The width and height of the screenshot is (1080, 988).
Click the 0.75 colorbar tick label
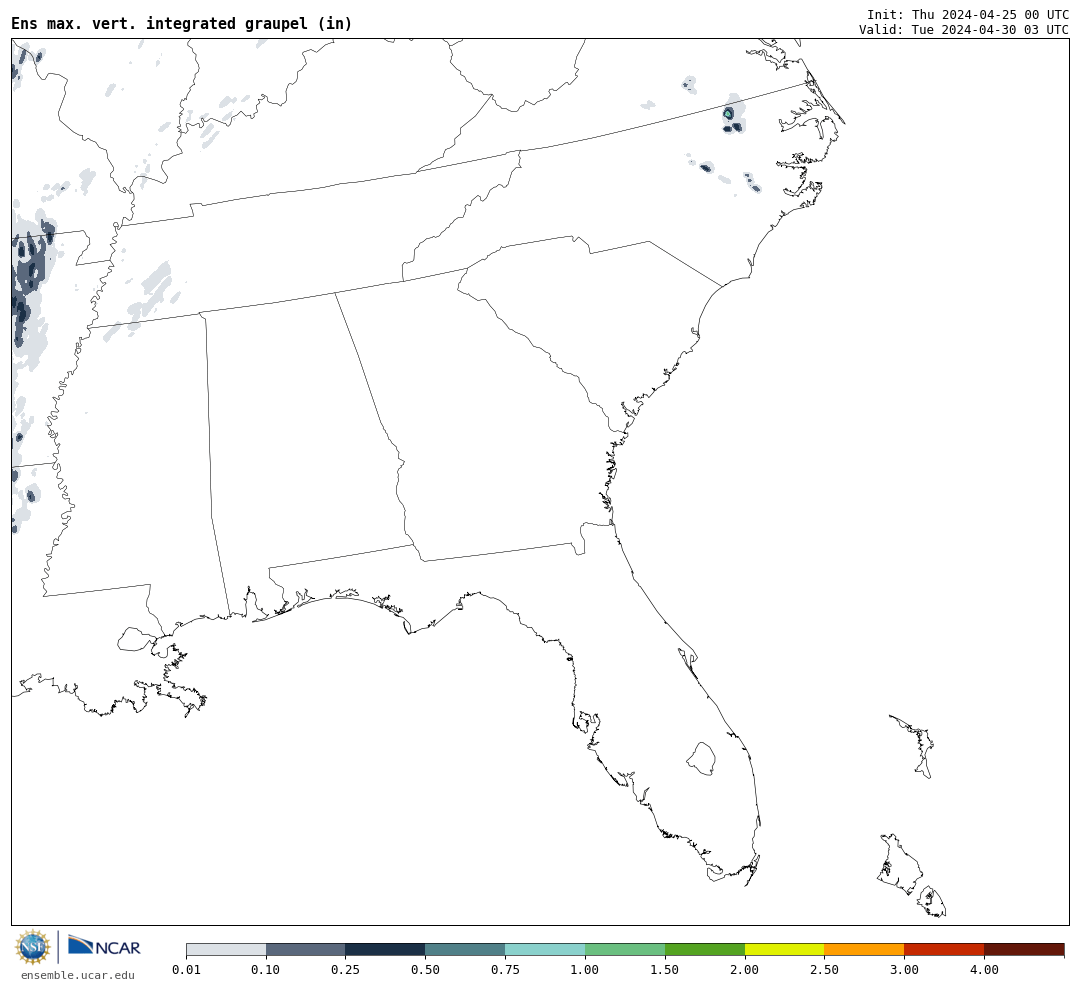[x=505, y=969]
